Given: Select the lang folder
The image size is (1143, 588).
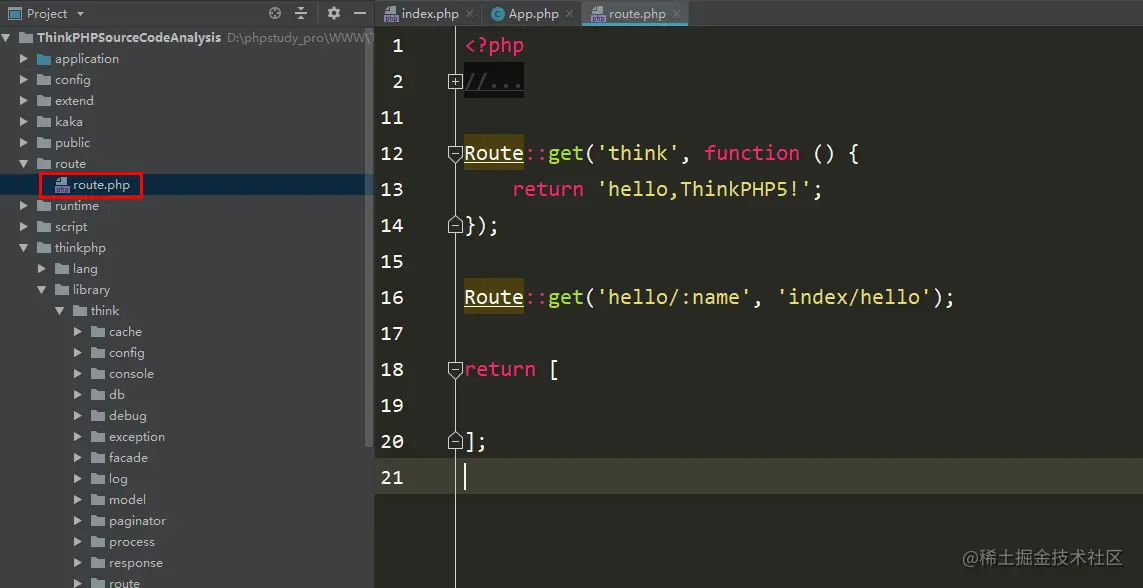Looking at the screenshot, I should click(x=76, y=269).
